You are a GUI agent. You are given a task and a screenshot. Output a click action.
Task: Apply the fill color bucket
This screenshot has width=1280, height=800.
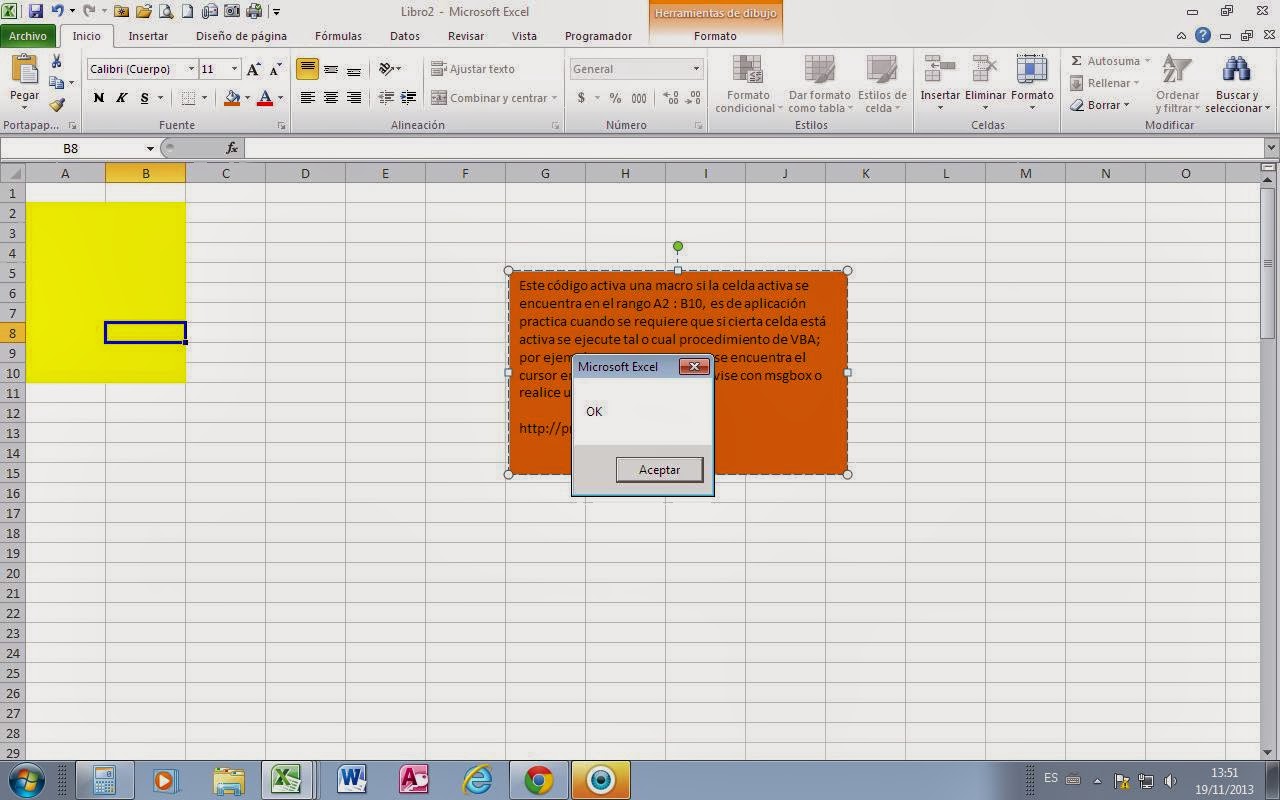coord(232,98)
